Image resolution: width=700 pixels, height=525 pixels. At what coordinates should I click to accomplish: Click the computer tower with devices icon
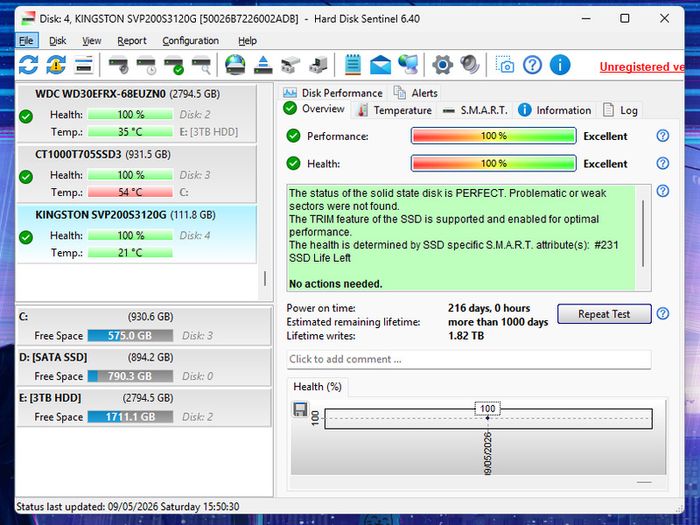pos(318,65)
